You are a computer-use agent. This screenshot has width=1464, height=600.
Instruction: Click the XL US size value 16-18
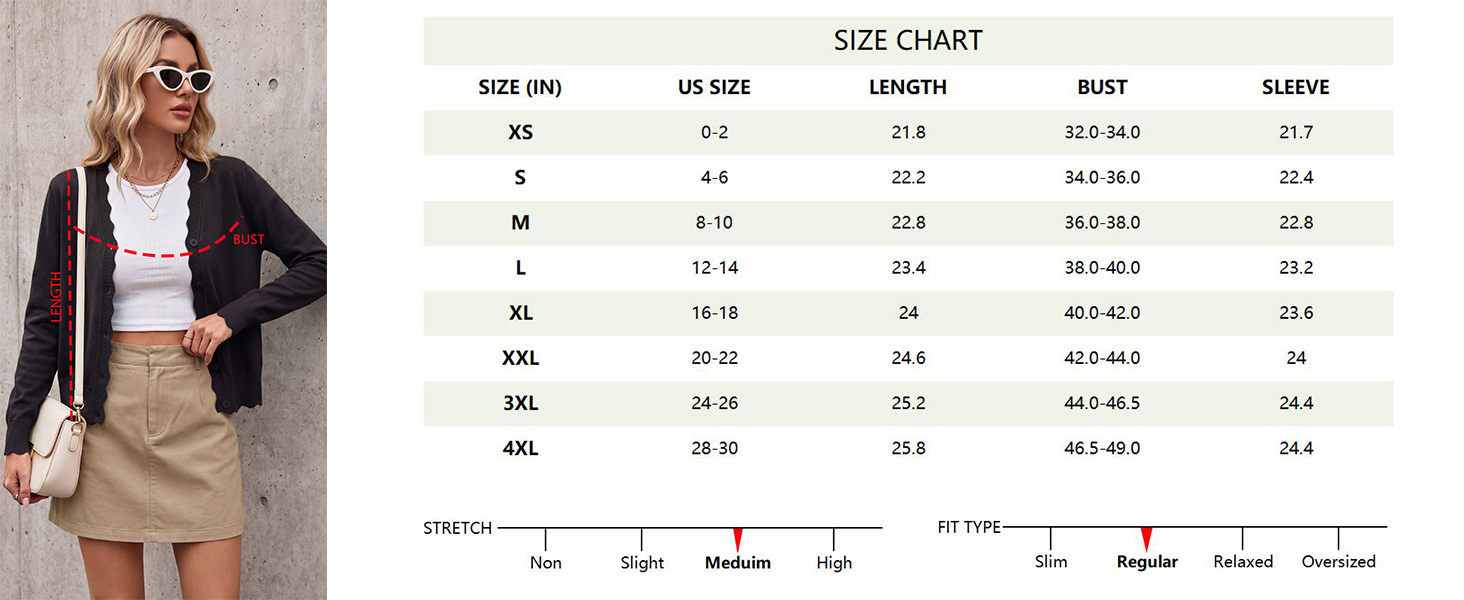point(714,313)
